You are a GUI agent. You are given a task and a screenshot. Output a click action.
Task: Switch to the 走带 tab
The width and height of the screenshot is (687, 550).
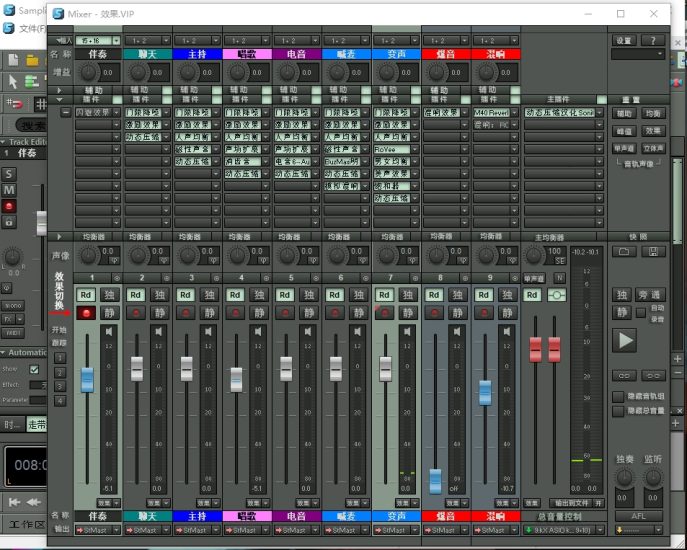[x=37, y=424]
